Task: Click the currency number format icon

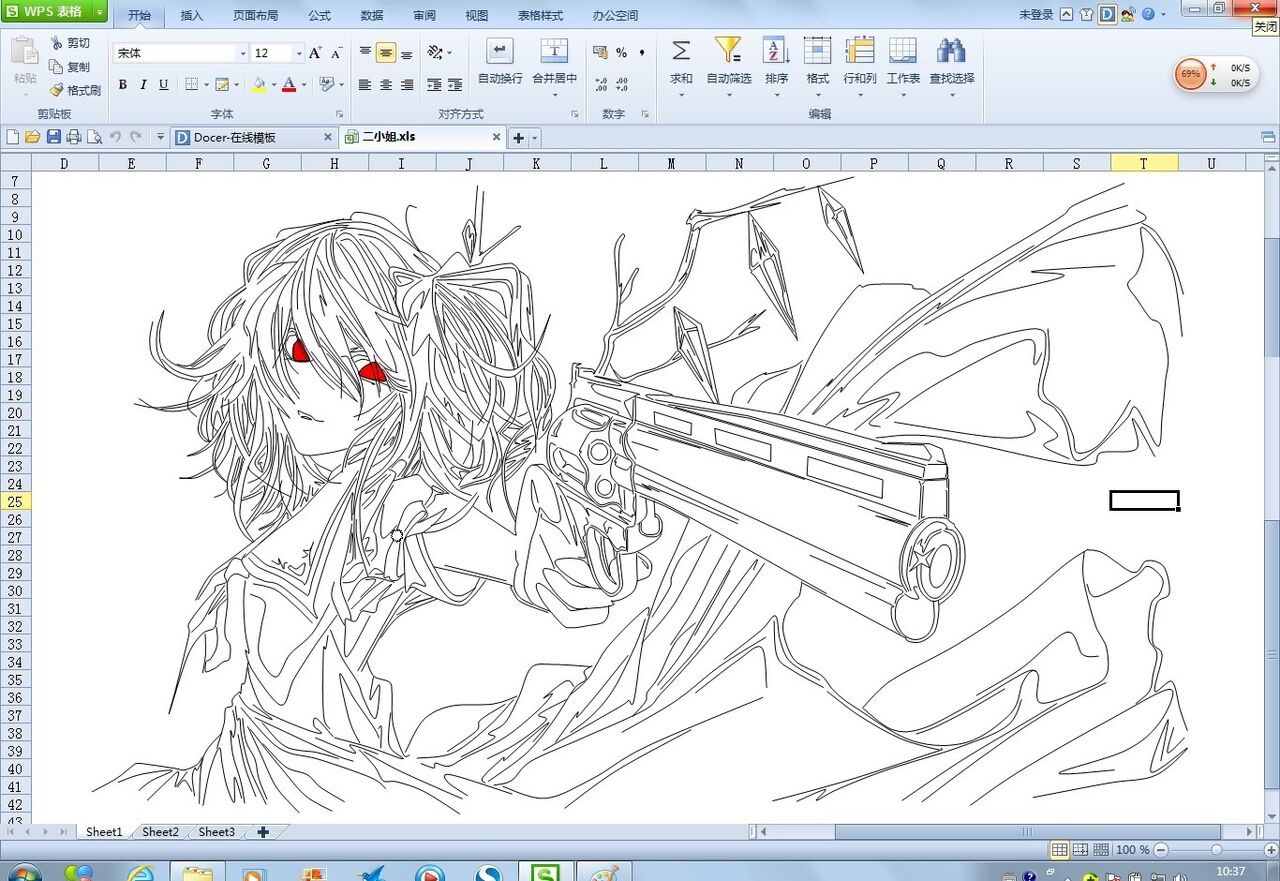Action: click(x=600, y=53)
